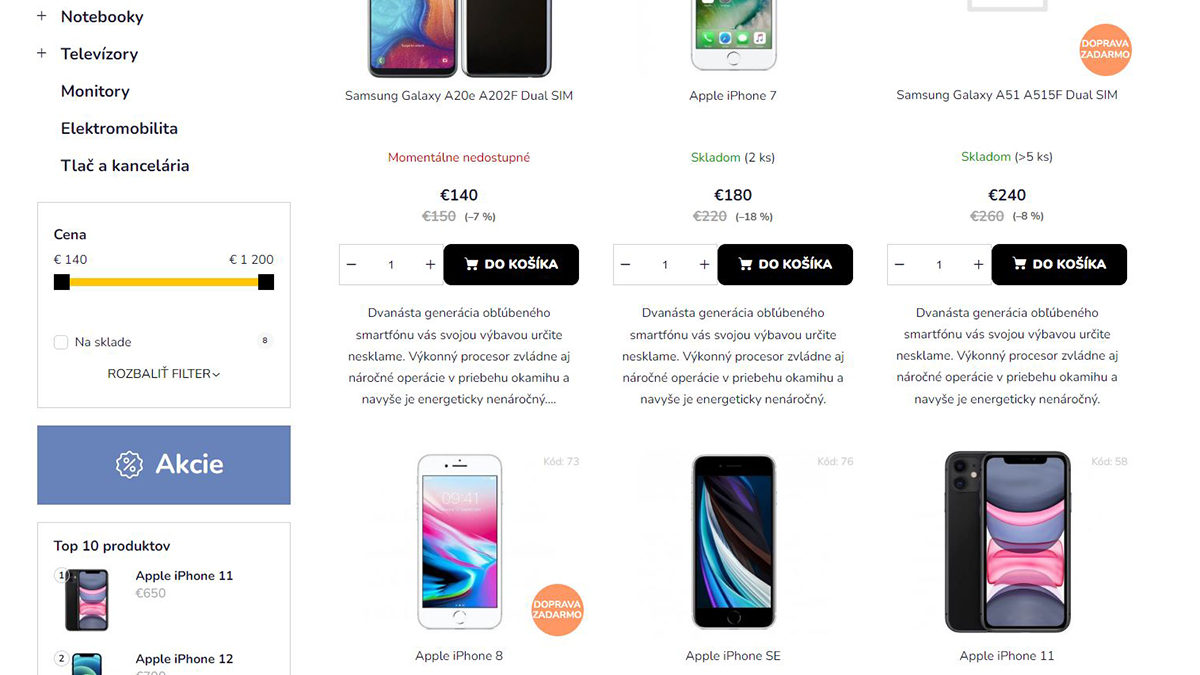Click the Akcie discount percent badge icon

[129, 464]
